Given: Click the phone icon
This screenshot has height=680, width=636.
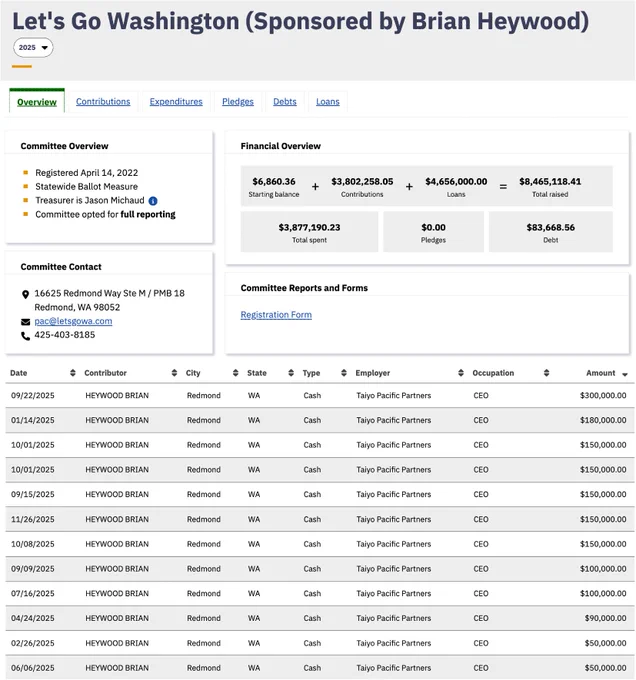Looking at the screenshot, I should point(26,336).
